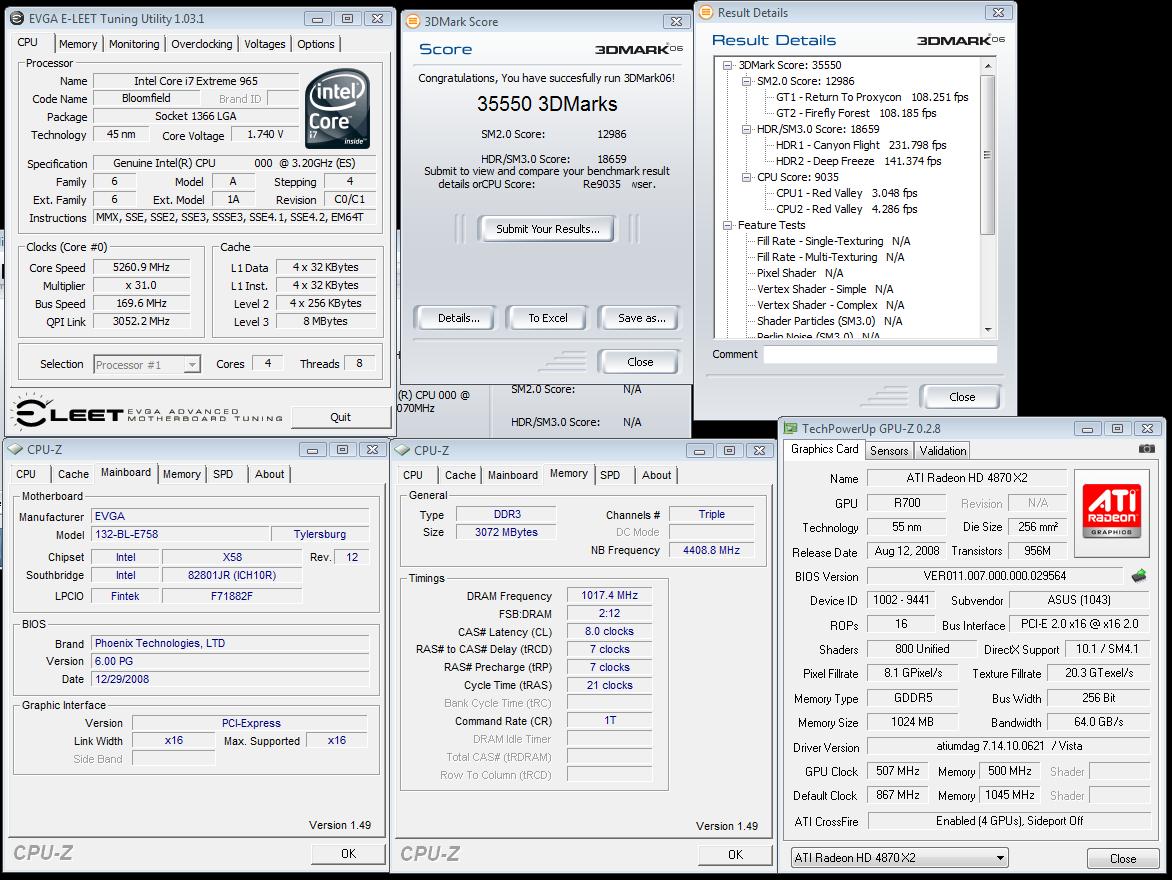Click the left CPU-Z window title icon

pyautogui.click(x=15, y=449)
